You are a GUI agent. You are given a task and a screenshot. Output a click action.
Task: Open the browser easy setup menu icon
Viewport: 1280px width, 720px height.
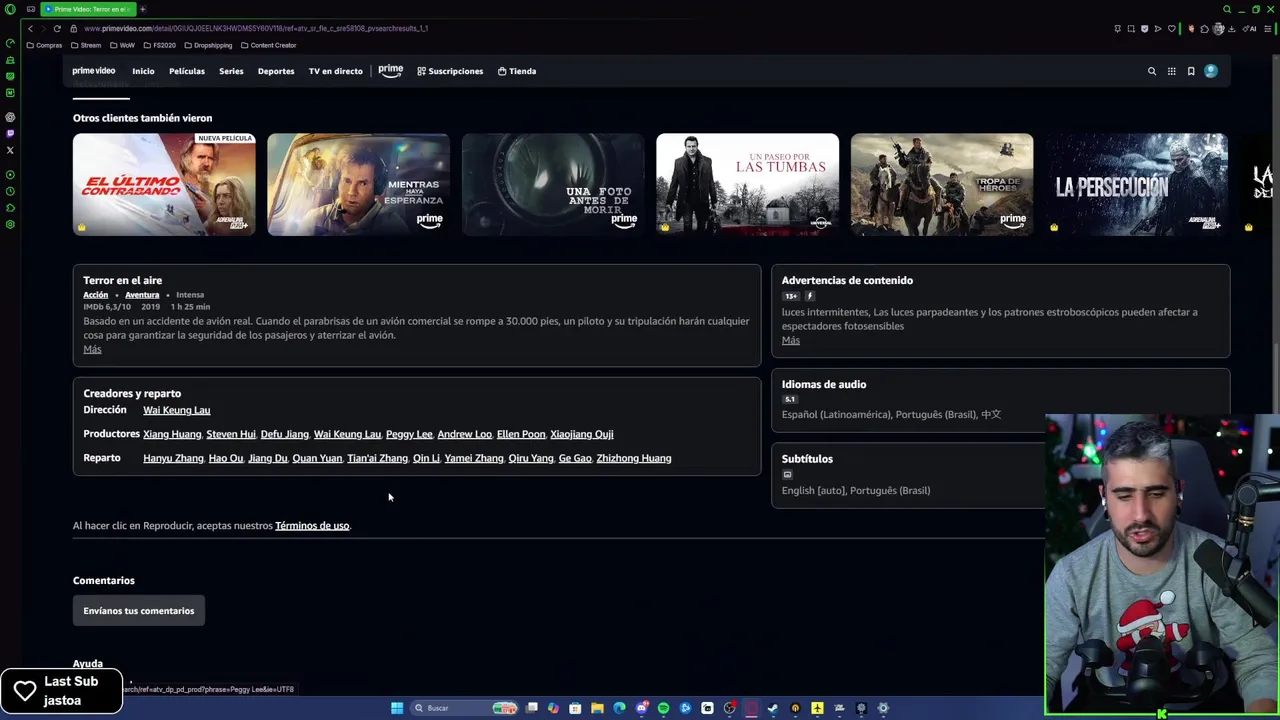[1268, 28]
